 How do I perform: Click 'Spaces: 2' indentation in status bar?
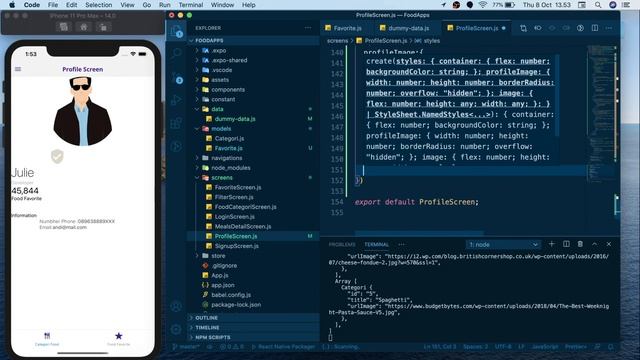point(475,347)
